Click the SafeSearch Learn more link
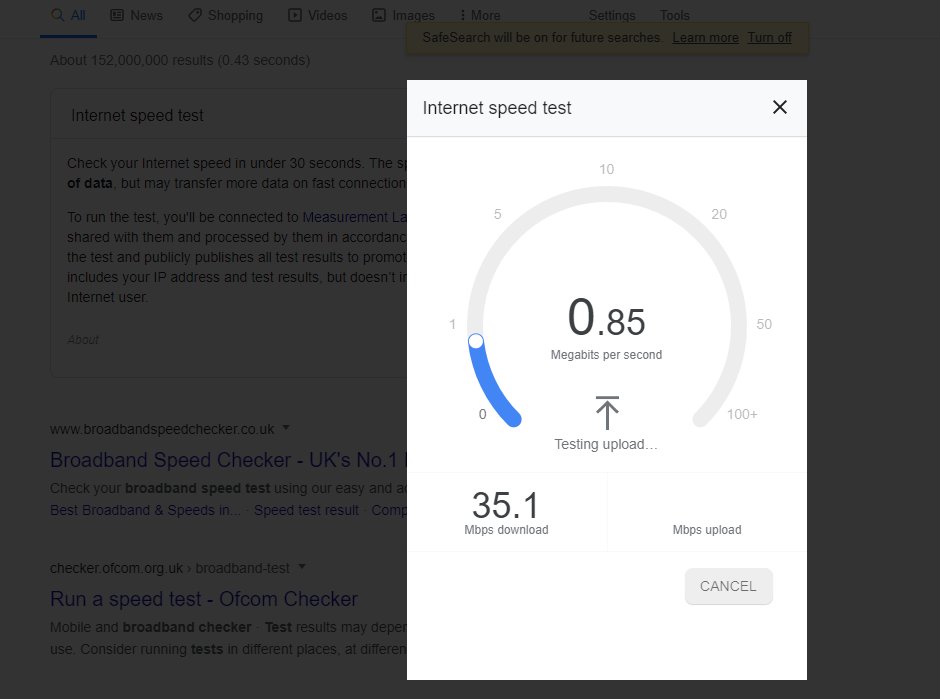 pos(705,38)
